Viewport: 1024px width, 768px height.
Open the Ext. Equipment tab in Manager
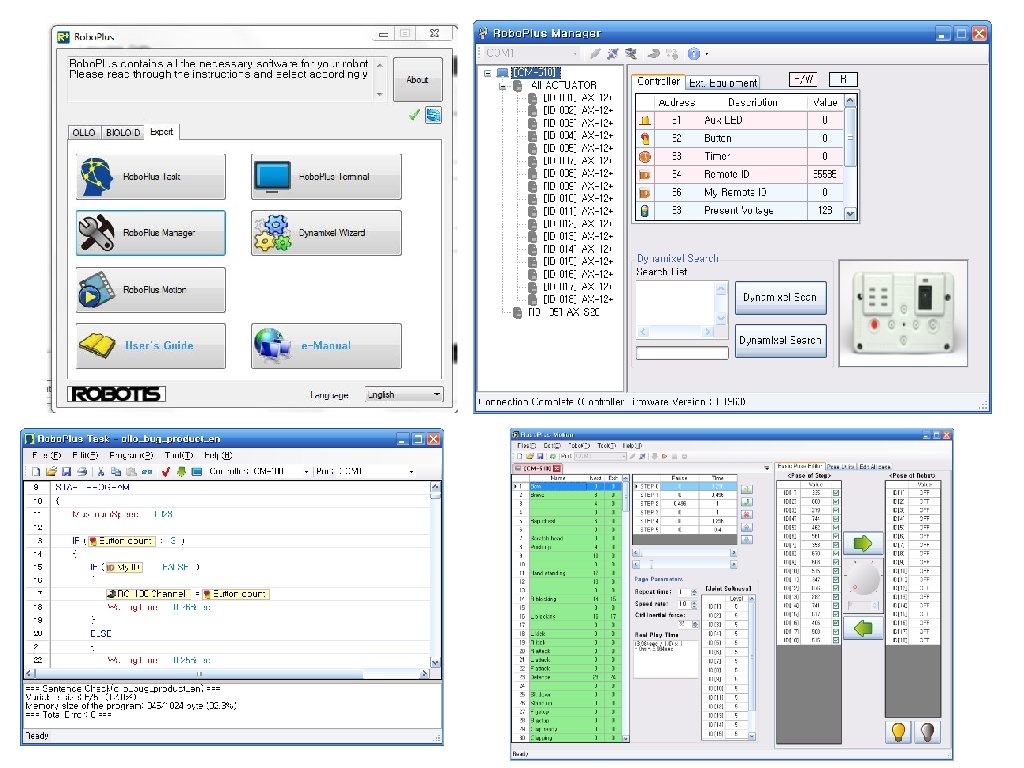point(724,83)
